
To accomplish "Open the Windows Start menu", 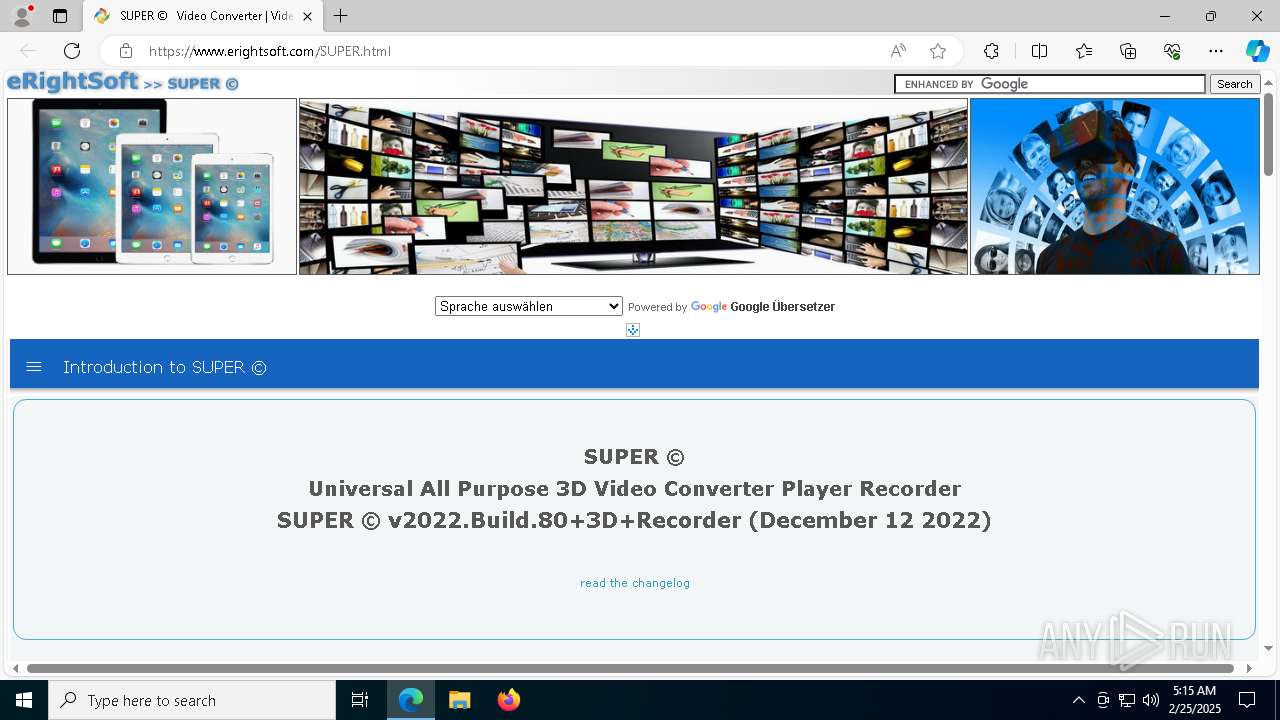I will pos(24,700).
